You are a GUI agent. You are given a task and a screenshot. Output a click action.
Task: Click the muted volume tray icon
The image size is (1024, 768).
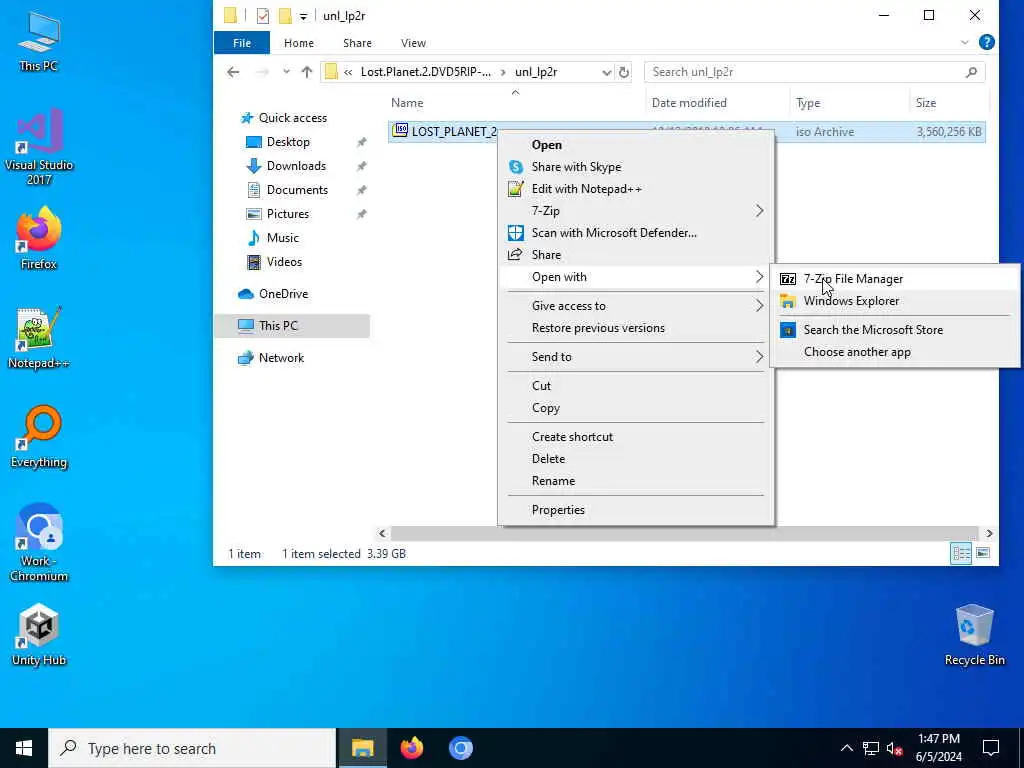(x=894, y=749)
